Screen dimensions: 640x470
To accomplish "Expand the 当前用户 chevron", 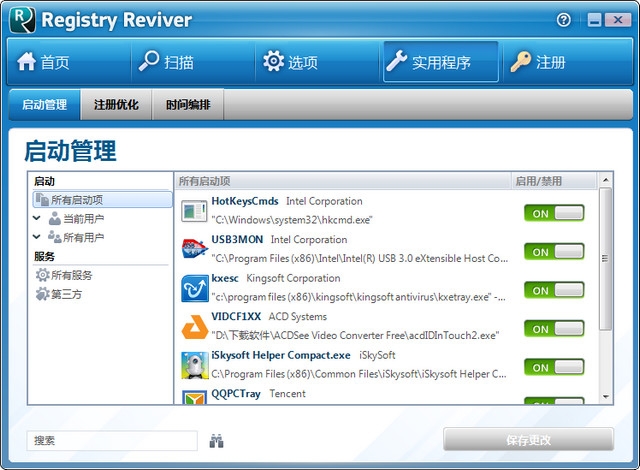I will tap(37, 218).
